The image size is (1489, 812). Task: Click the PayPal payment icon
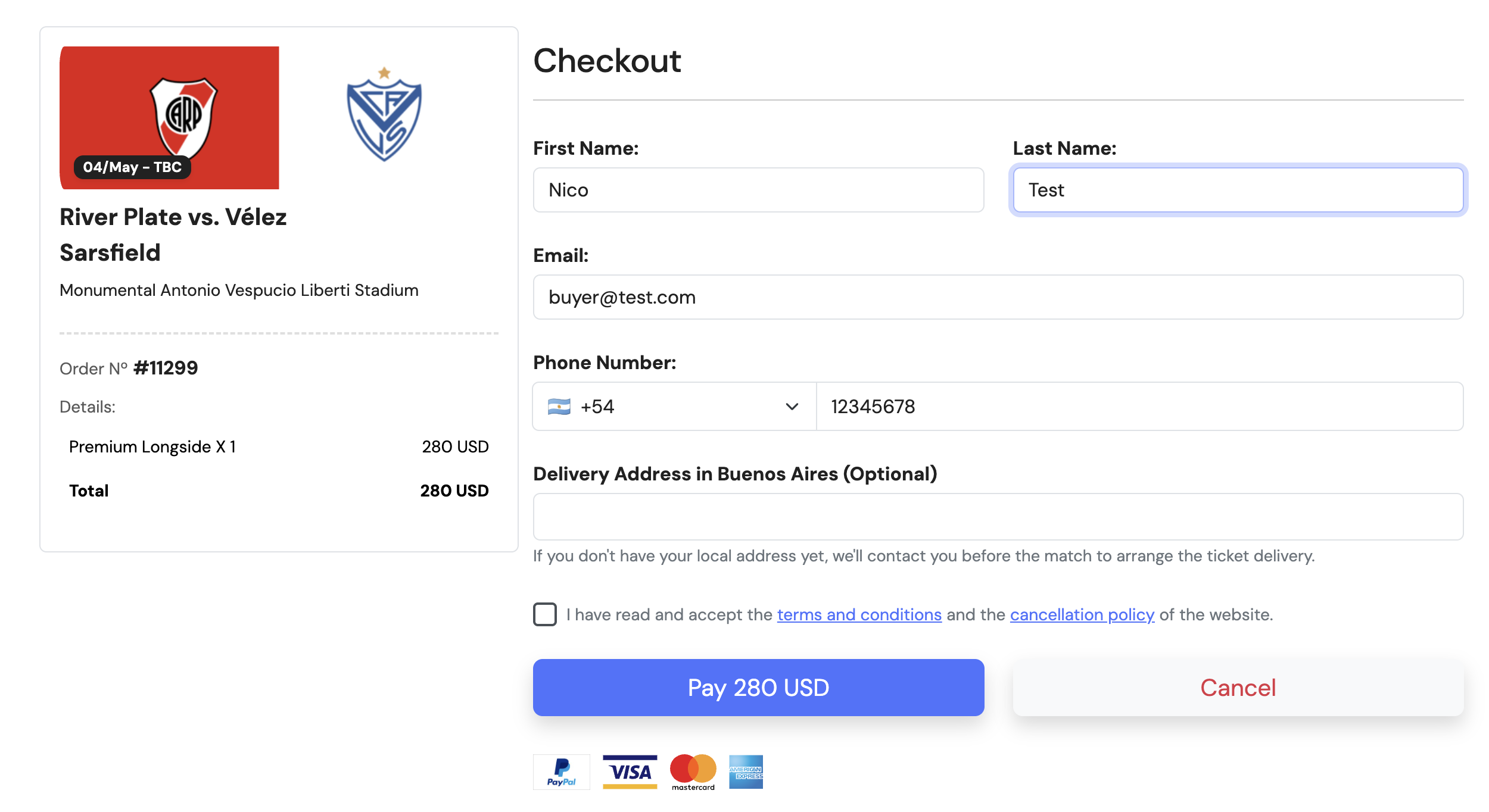(561, 772)
